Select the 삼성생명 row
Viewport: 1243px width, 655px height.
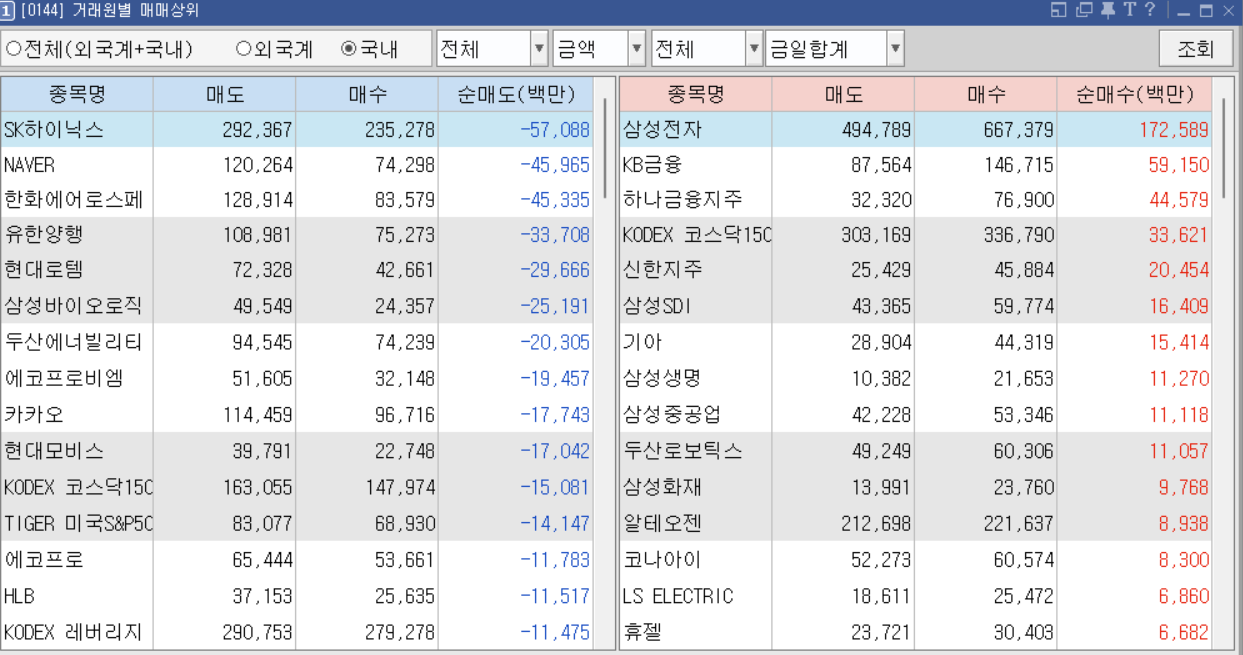click(915, 379)
